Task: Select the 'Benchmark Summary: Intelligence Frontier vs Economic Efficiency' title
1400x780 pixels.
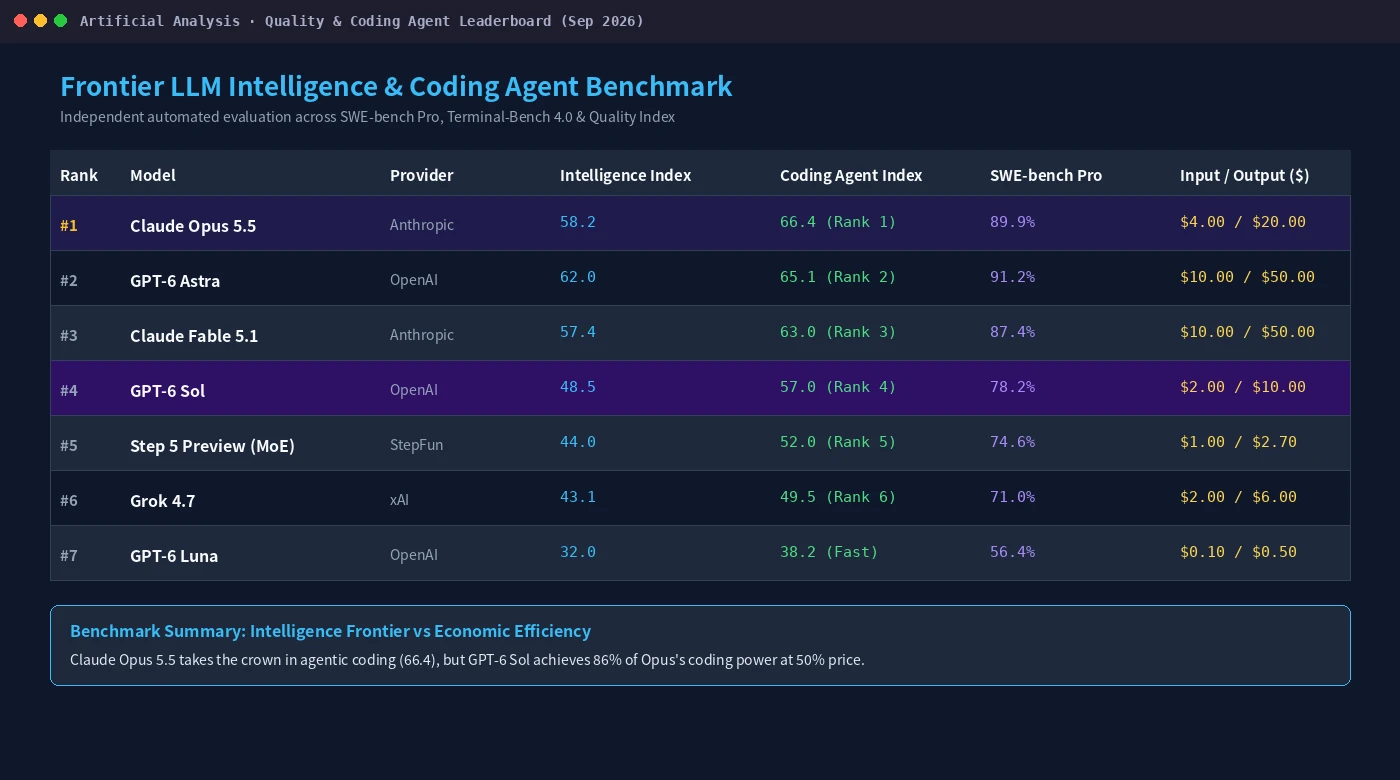Action: click(330, 631)
